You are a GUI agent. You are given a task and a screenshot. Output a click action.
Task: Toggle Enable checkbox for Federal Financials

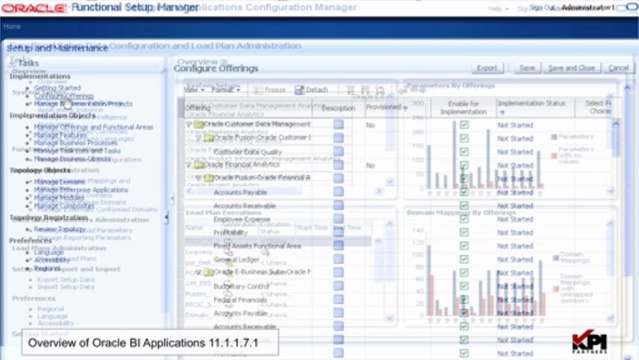pos(464,300)
